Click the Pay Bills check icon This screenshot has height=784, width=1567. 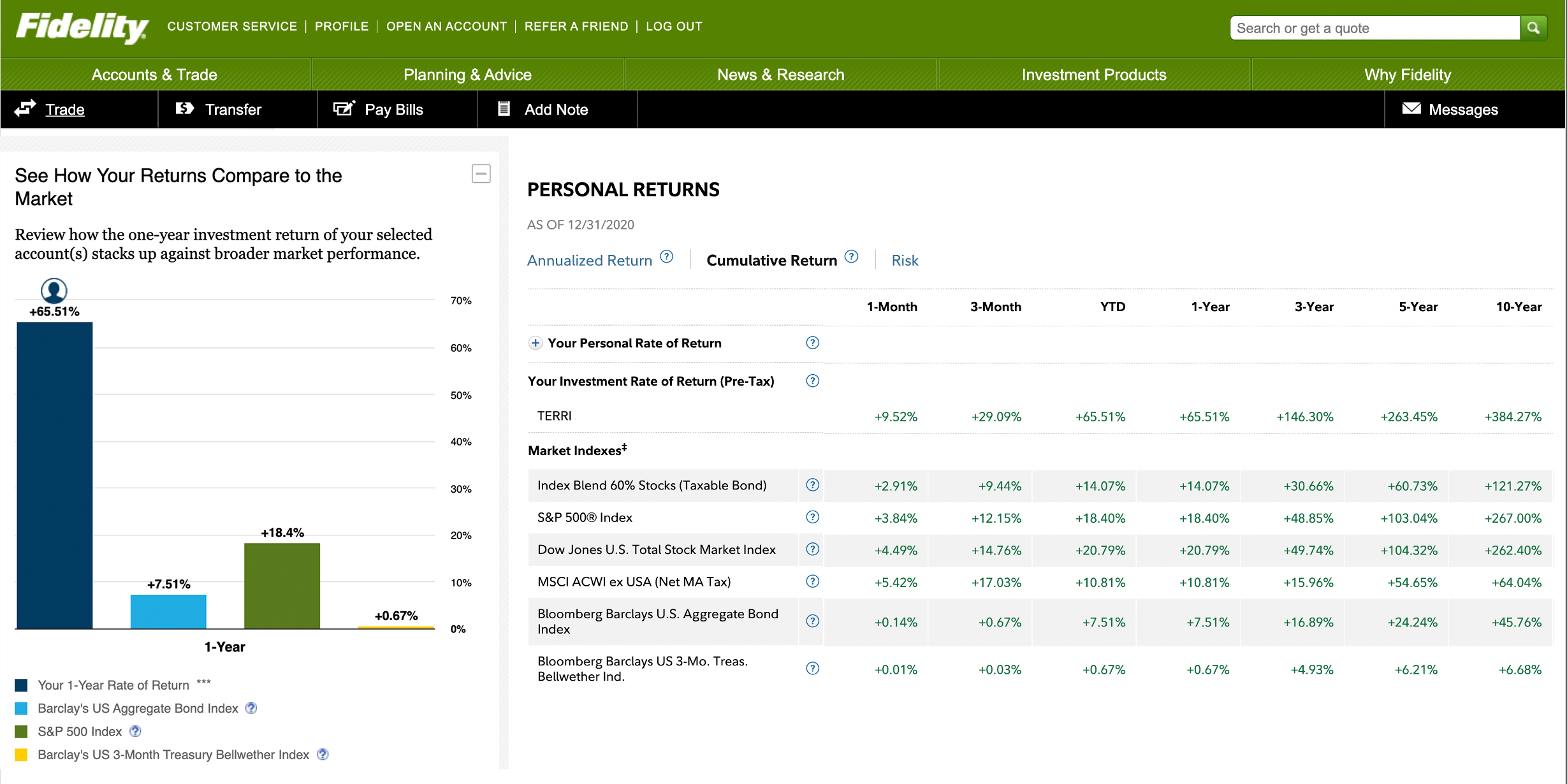[x=344, y=108]
